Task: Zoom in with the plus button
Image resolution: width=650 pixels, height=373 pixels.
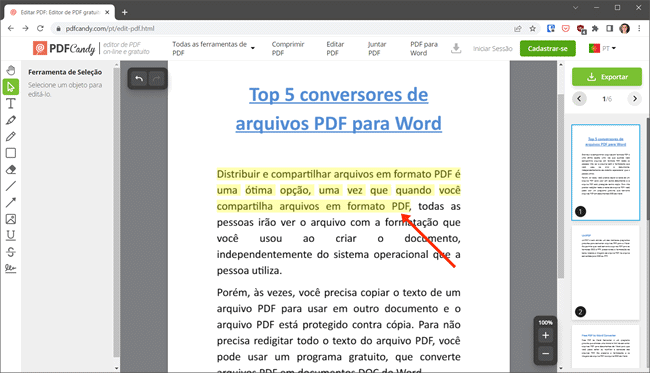Action: point(546,336)
